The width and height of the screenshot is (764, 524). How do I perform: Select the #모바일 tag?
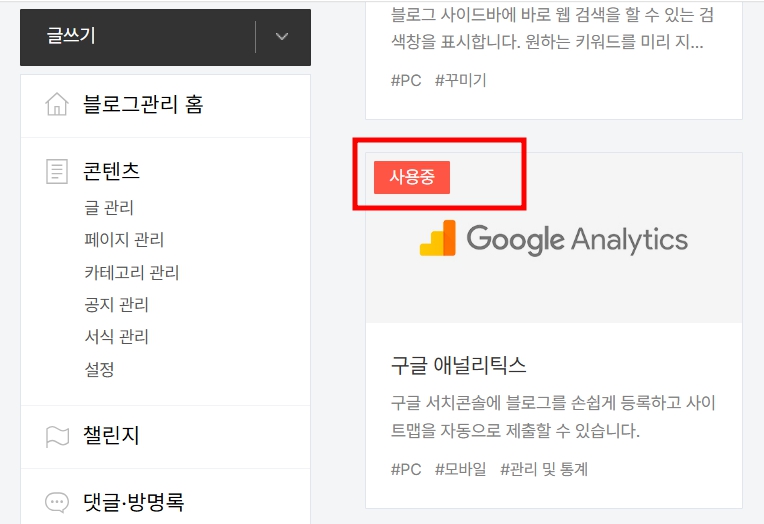click(x=460, y=469)
